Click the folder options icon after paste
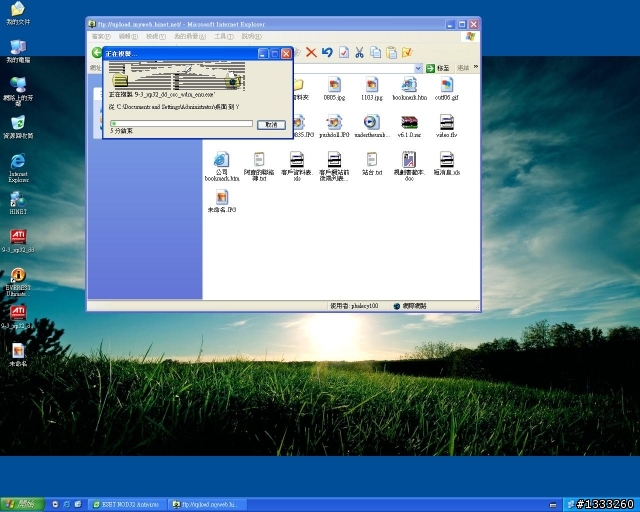This screenshot has width=640, height=512. 407,52
